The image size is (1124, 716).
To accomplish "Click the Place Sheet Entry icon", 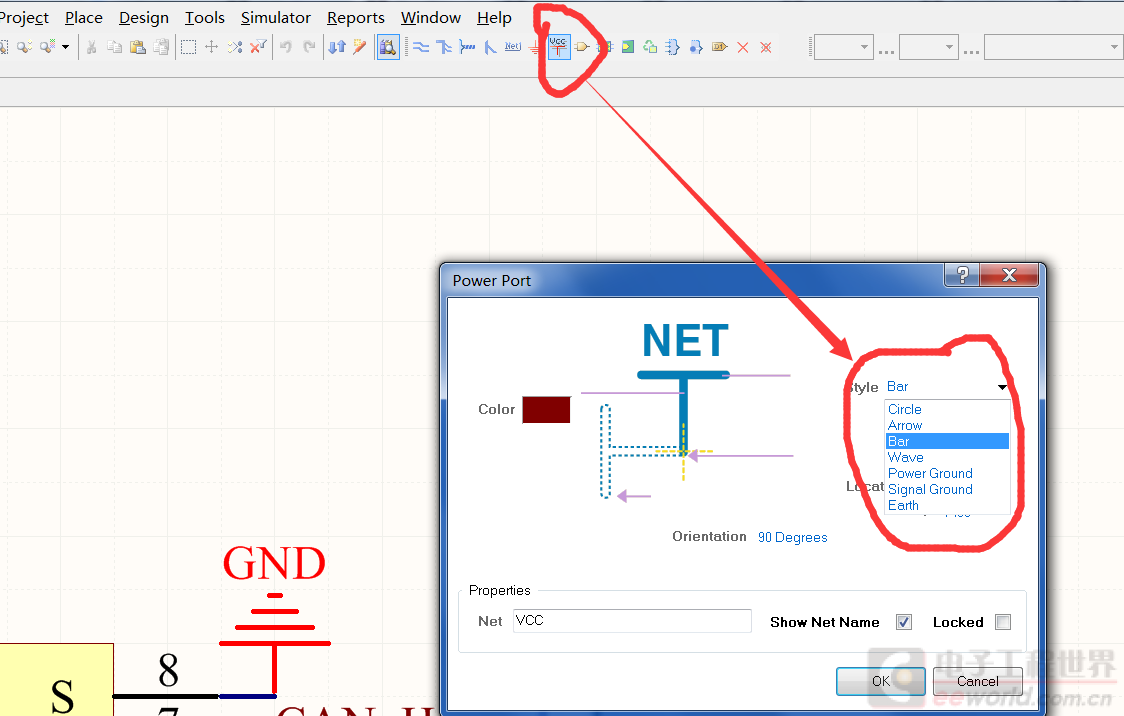I will click(x=628, y=47).
